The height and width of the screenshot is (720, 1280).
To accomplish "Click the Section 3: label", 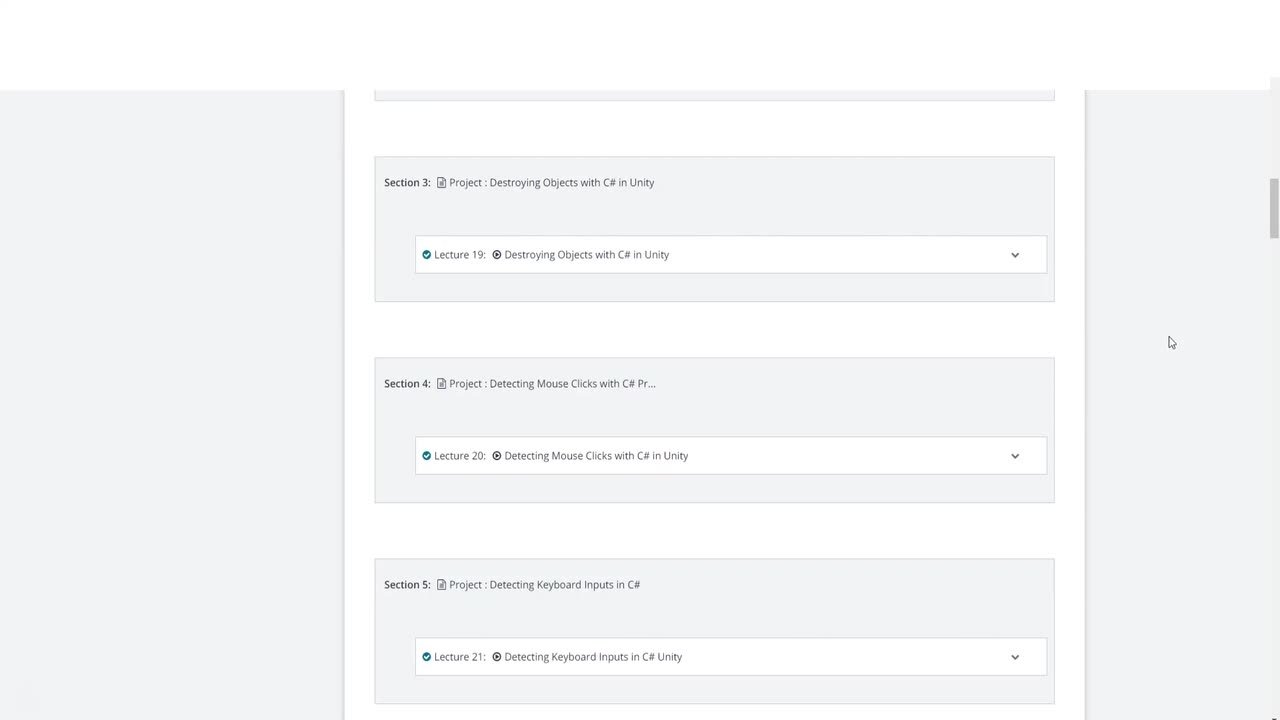I will click(407, 183).
